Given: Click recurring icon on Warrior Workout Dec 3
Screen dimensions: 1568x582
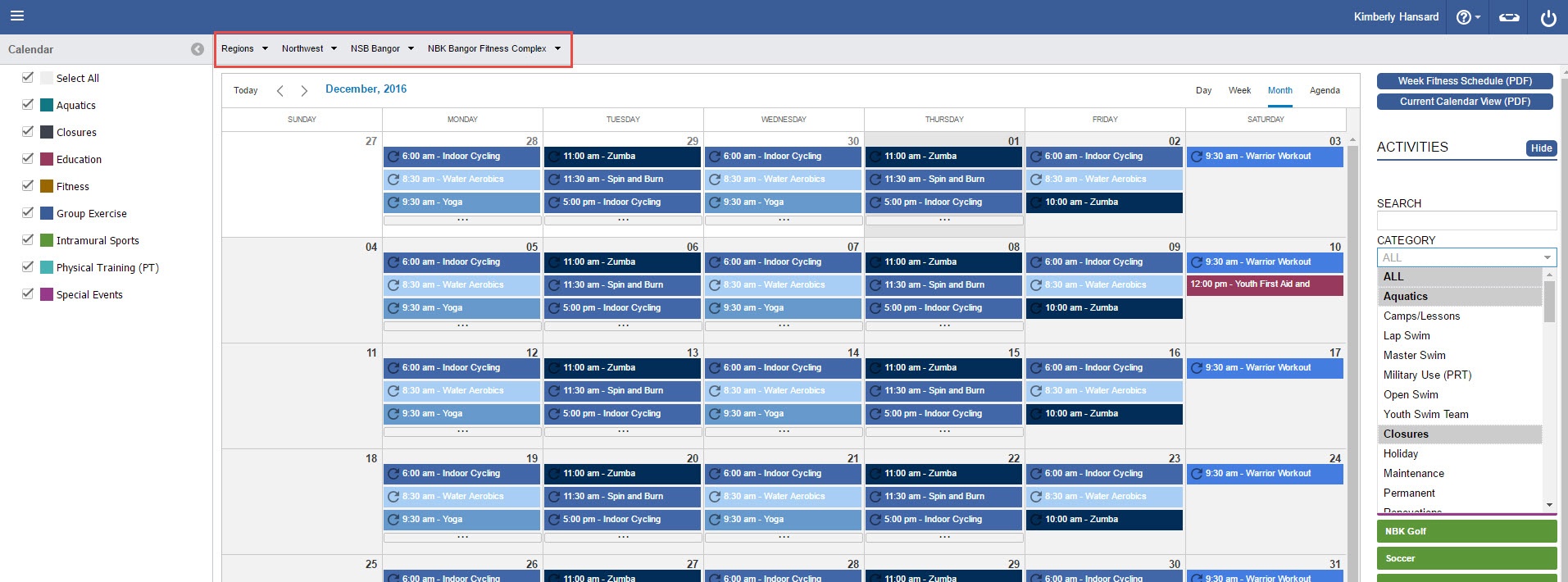Looking at the screenshot, I should coord(1197,157).
